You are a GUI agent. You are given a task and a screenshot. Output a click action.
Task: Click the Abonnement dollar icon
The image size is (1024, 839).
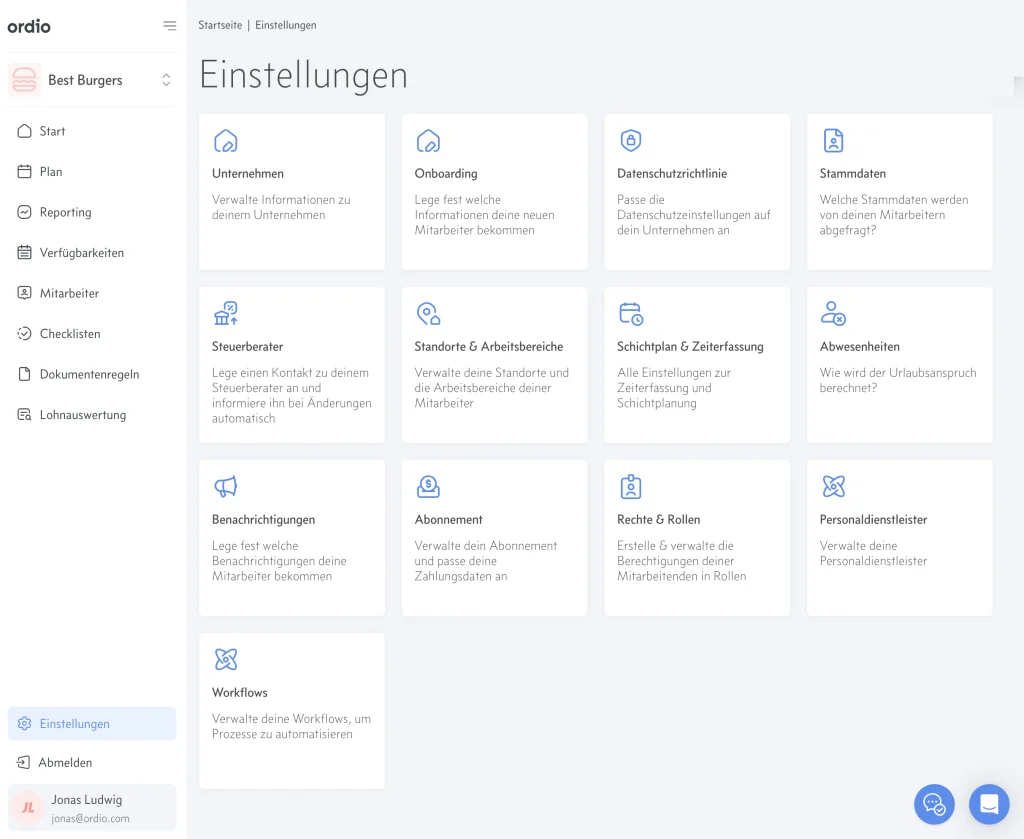coord(428,487)
